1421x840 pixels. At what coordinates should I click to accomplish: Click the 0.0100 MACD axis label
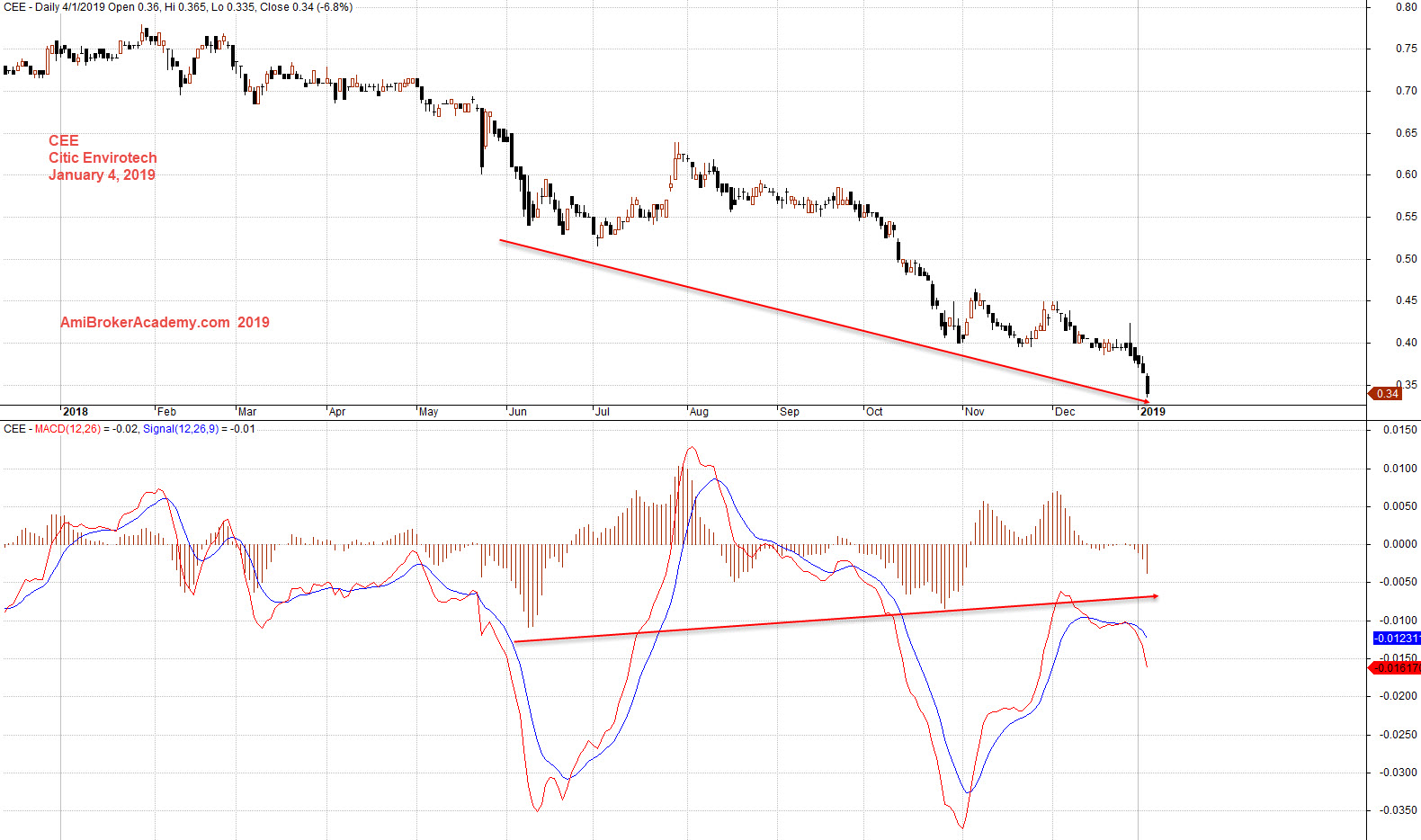point(1400,469)
